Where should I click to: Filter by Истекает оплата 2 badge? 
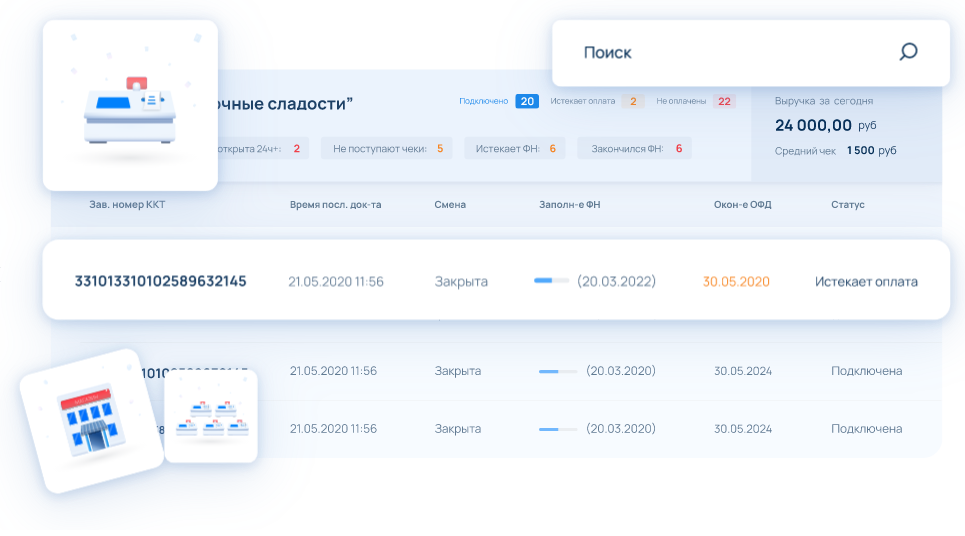click(597, 101)
